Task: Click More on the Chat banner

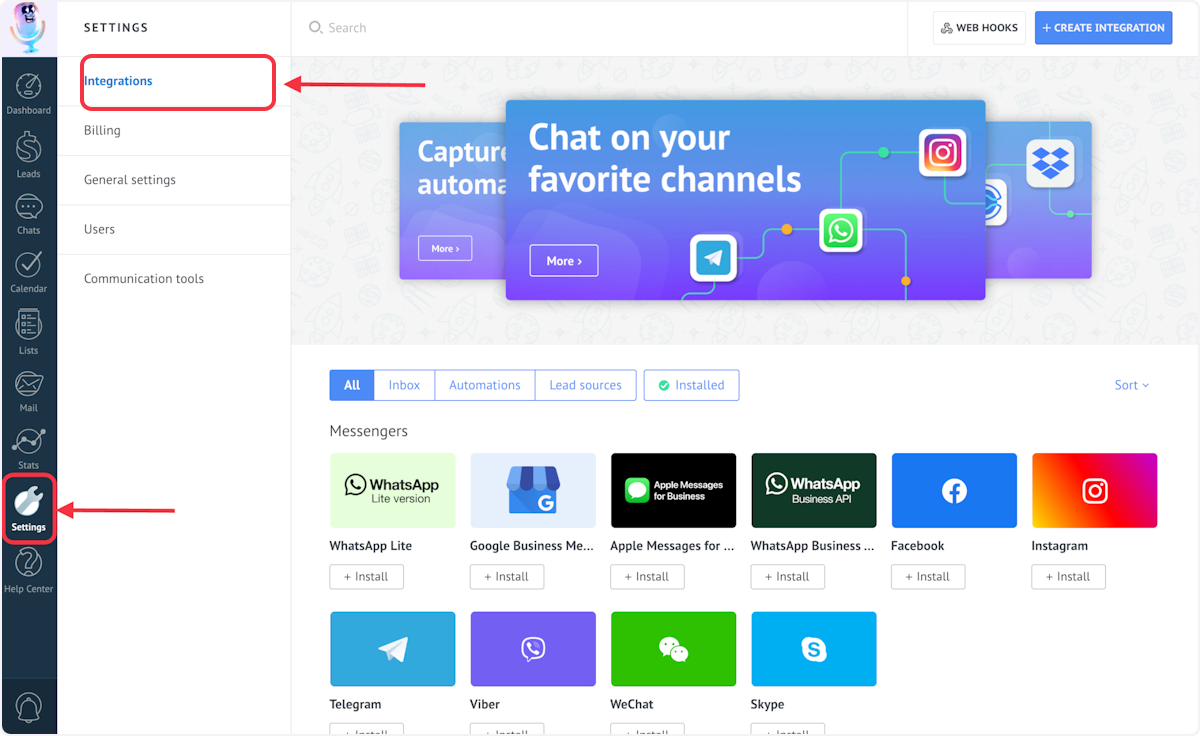Action: pyautogui.click(x=564, y=261)
